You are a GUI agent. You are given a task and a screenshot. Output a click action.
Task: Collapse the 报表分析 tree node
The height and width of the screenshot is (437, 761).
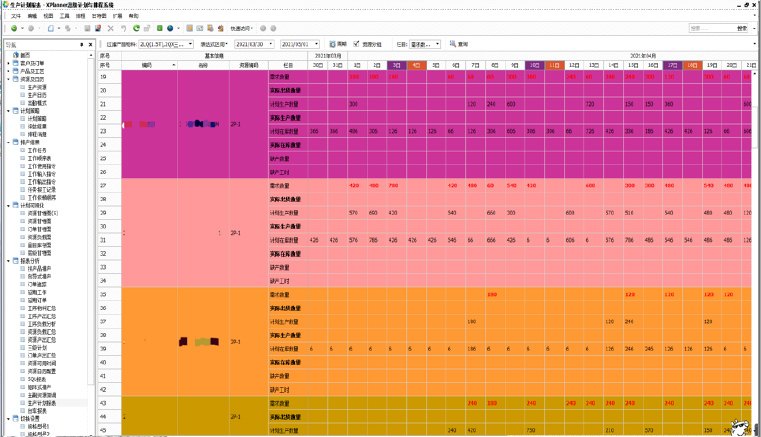point(8,261)
